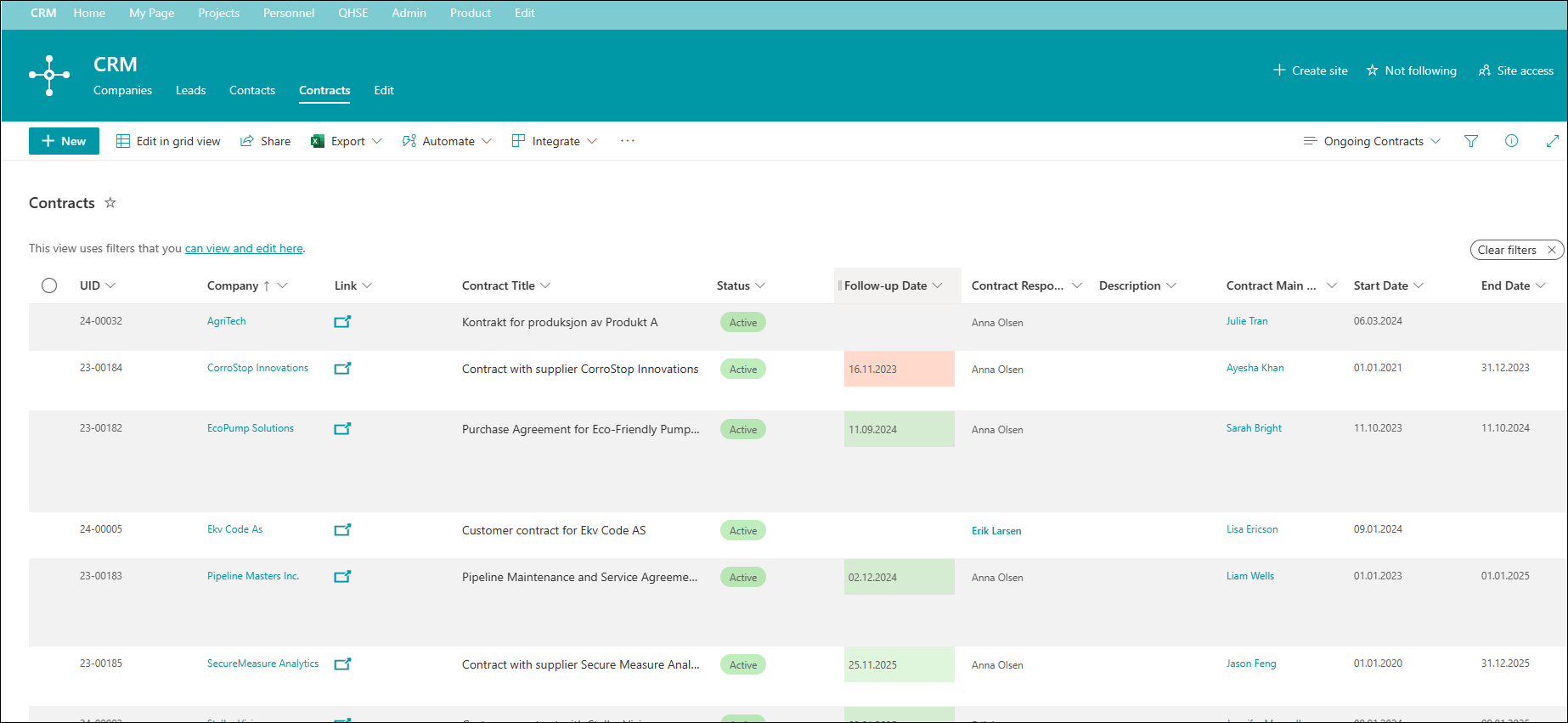Screen dimensions: 1568x723
Task: Open the QHSE top menu item
Action: pyautogui.click(x=353, y=13)
